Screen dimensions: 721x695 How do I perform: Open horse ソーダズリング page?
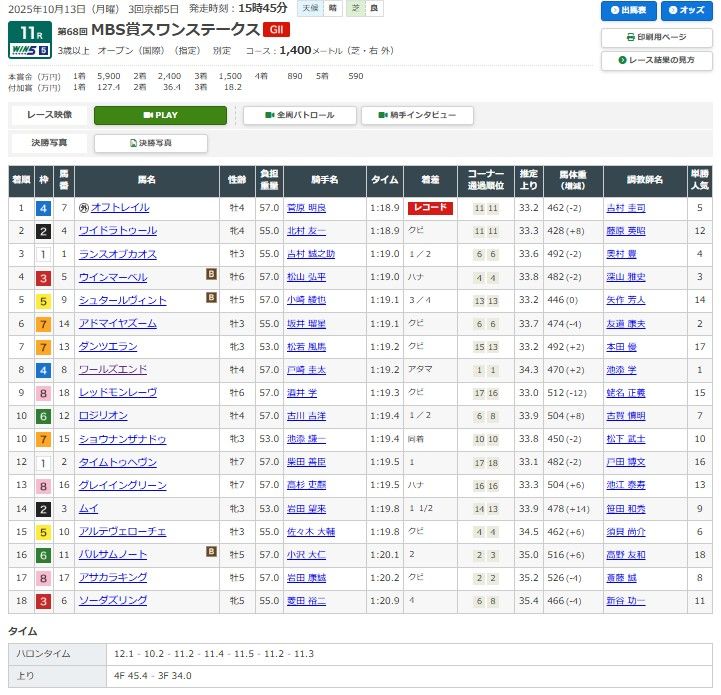point(113,601)
